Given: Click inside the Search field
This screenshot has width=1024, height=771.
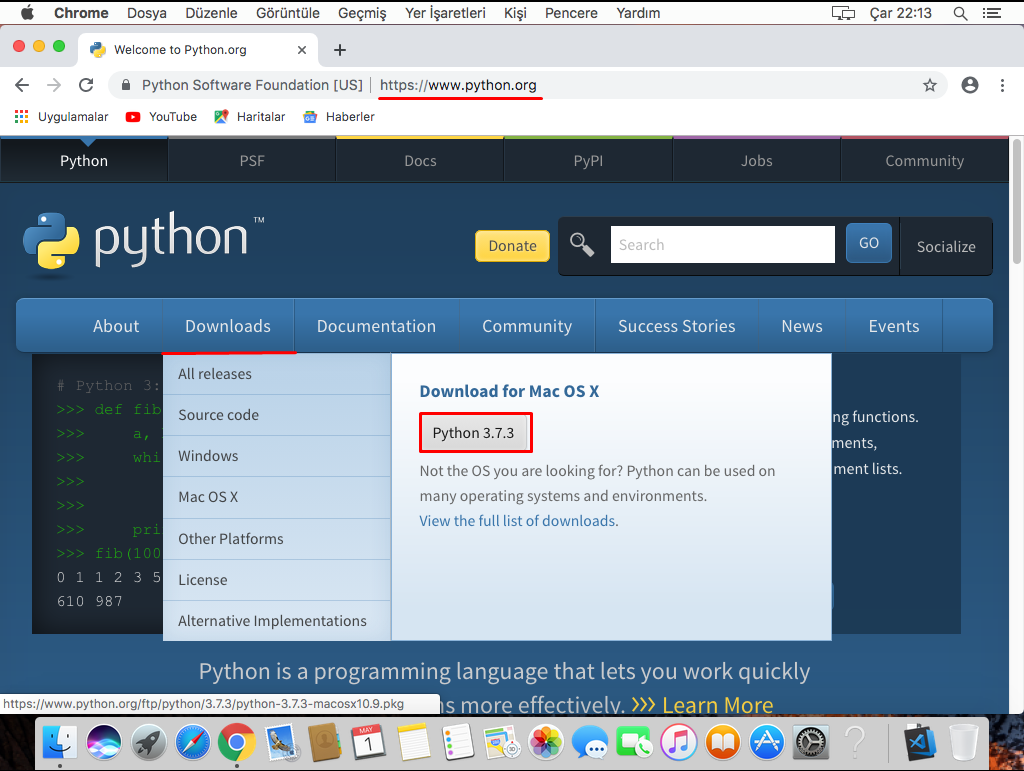Looking at the screenshot, I should coord(722,243).
